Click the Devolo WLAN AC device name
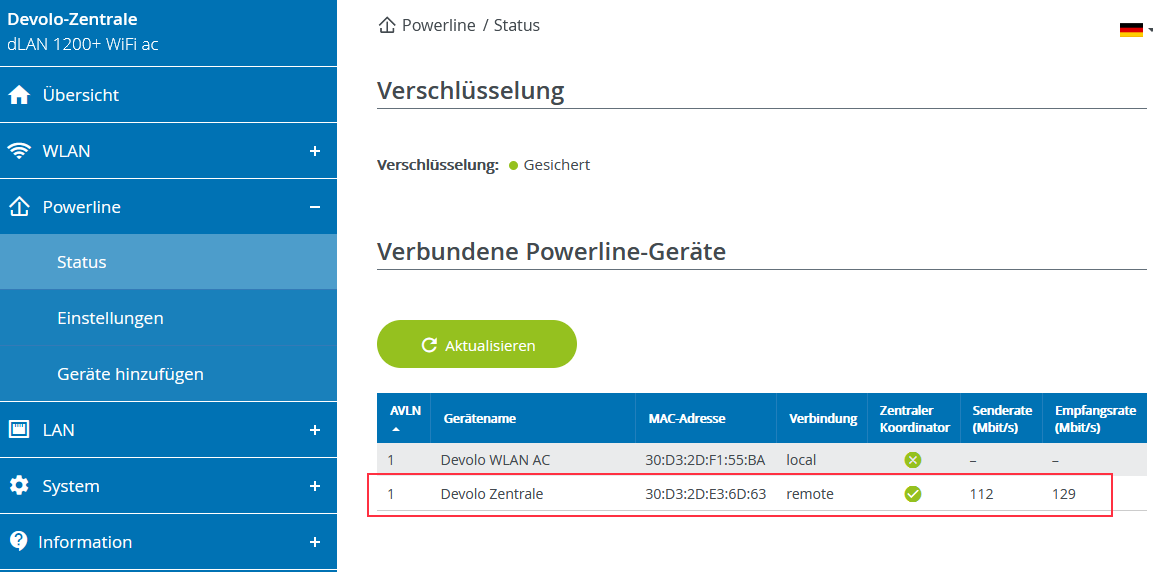Viewport: 1153px width, 572px height. 495,460
